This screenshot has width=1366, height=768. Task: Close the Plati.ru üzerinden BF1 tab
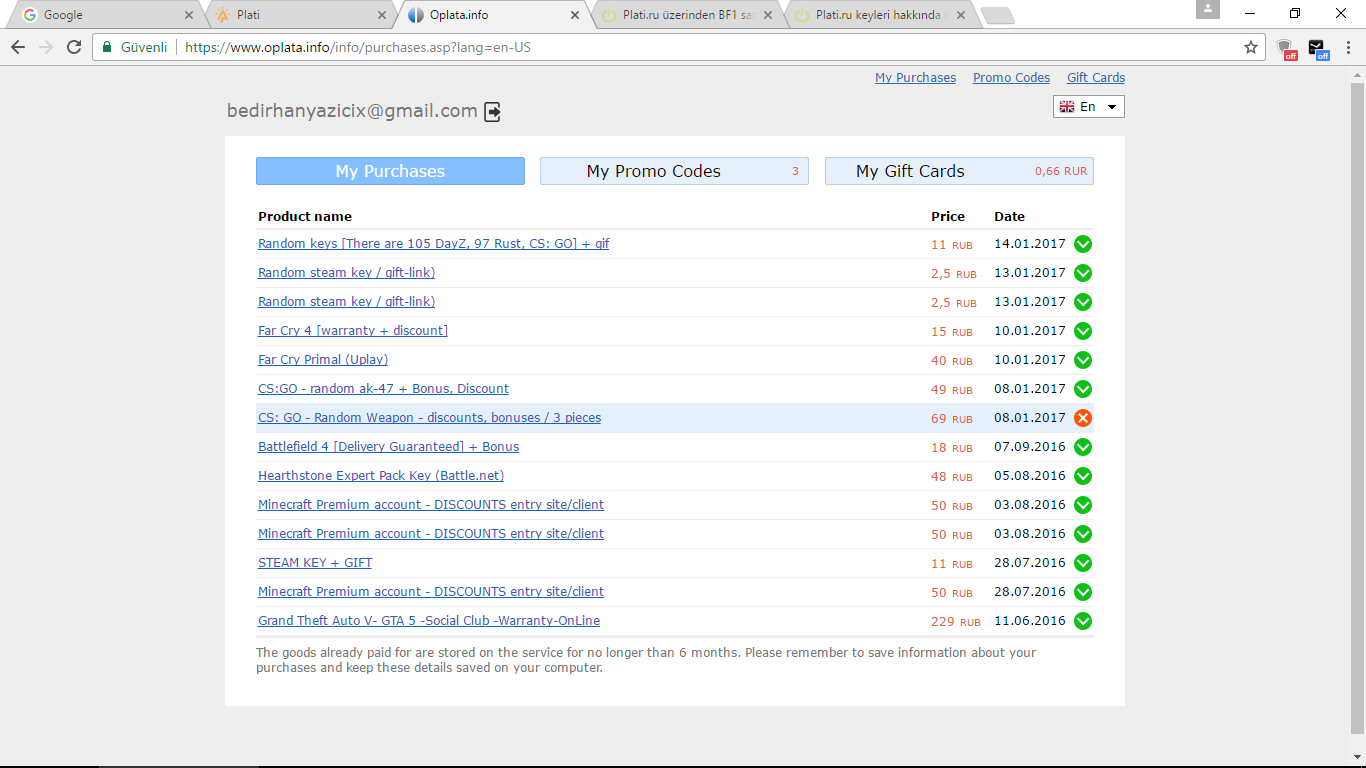767,15
